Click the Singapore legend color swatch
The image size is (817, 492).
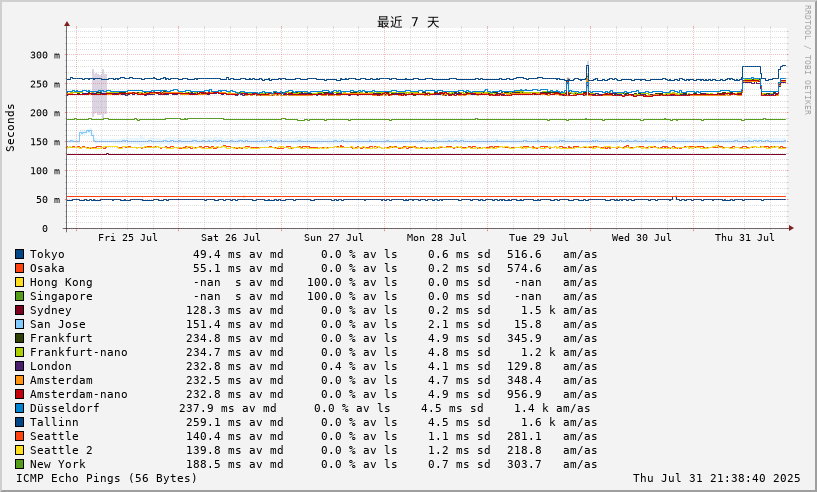point(19,297)
